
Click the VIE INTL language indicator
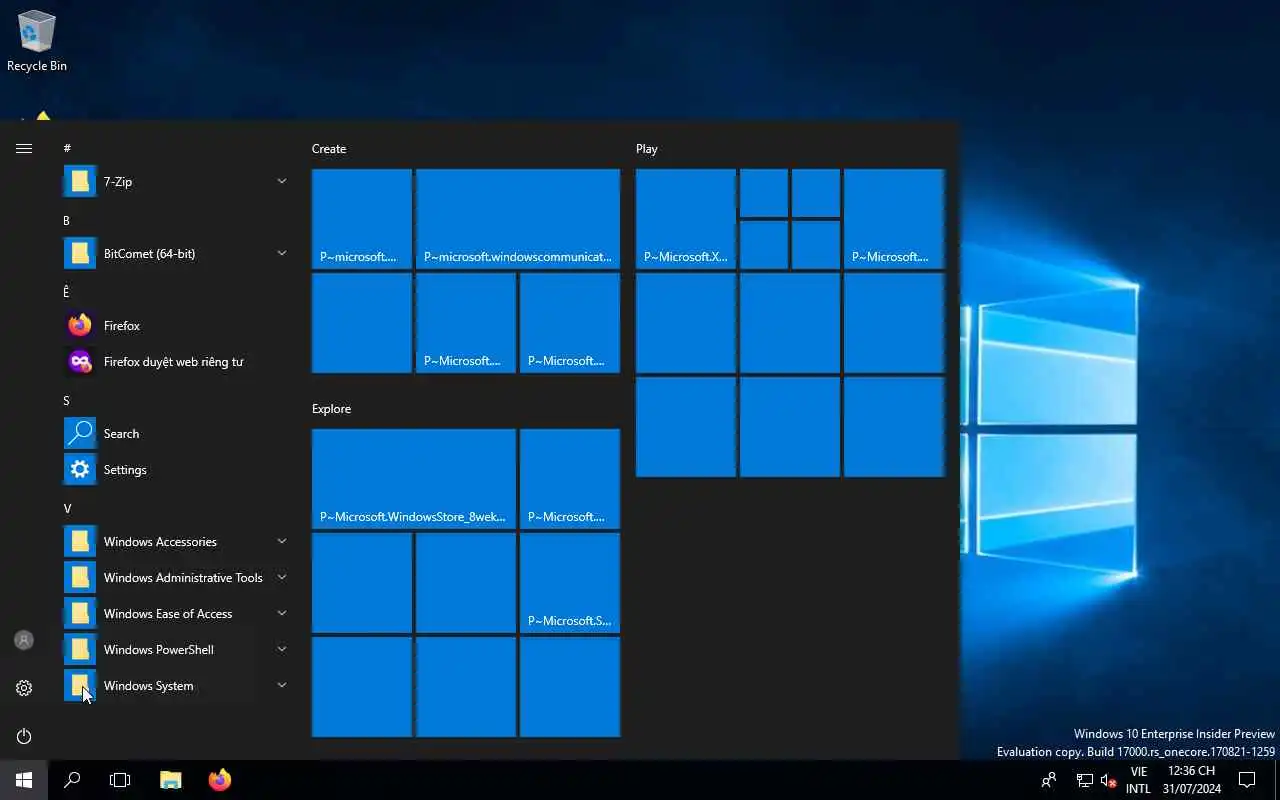coord(1138,780)
